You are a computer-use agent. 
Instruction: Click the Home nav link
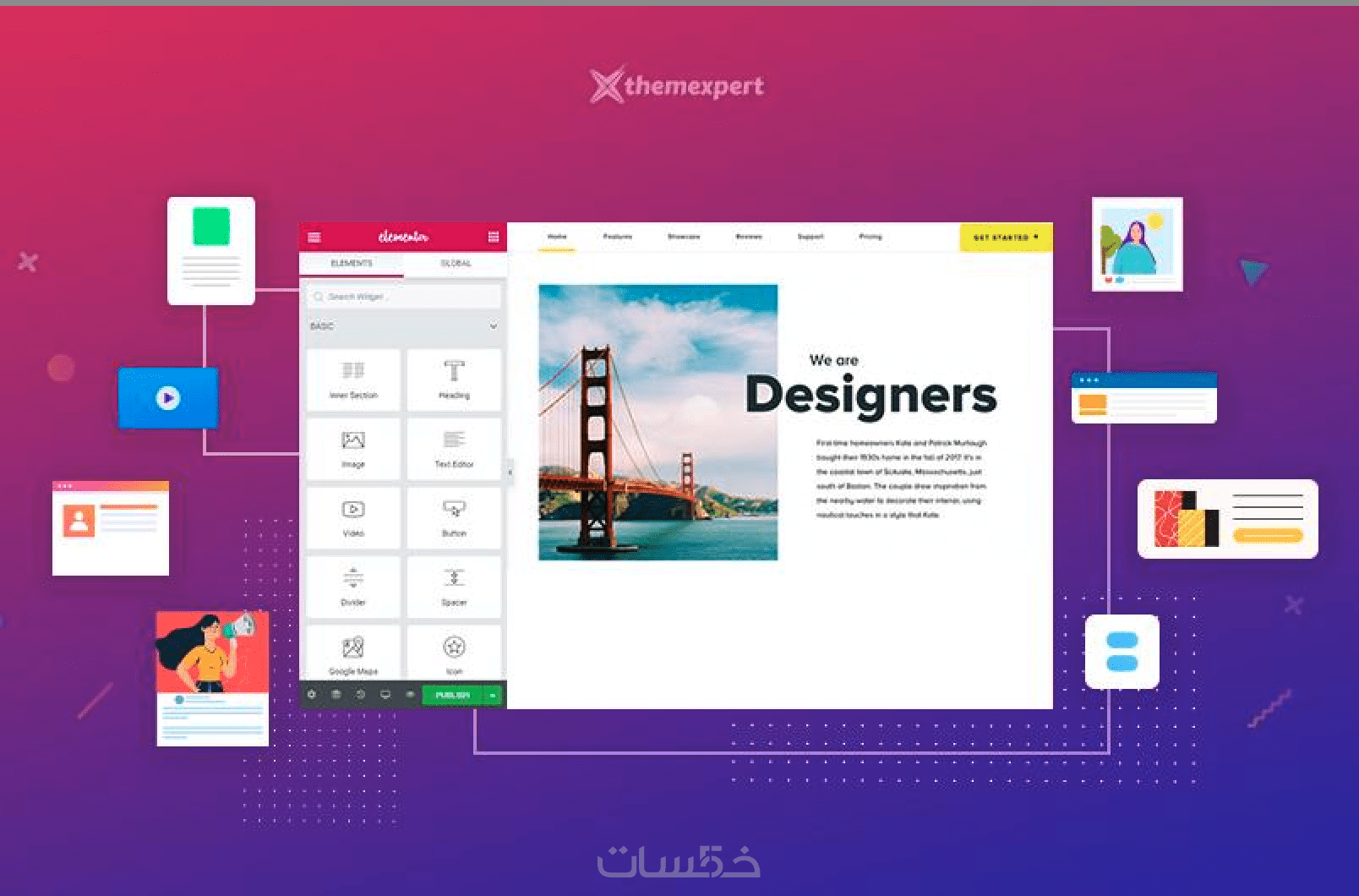point(557,238)
